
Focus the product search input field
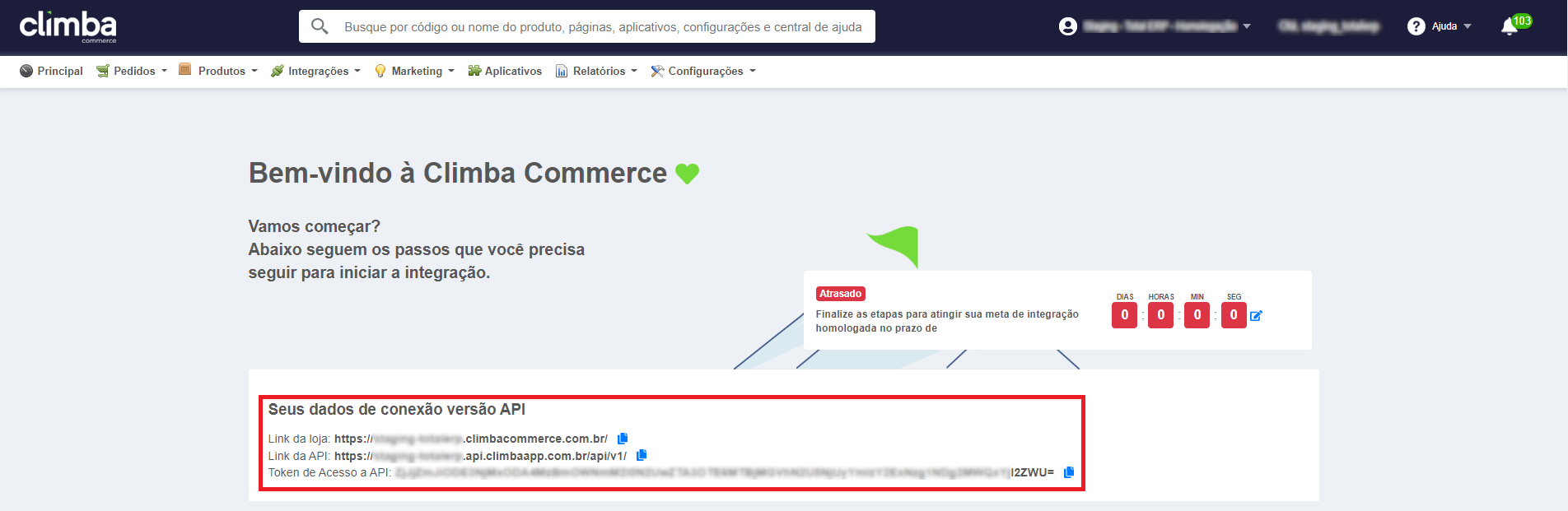pos(603,27)
